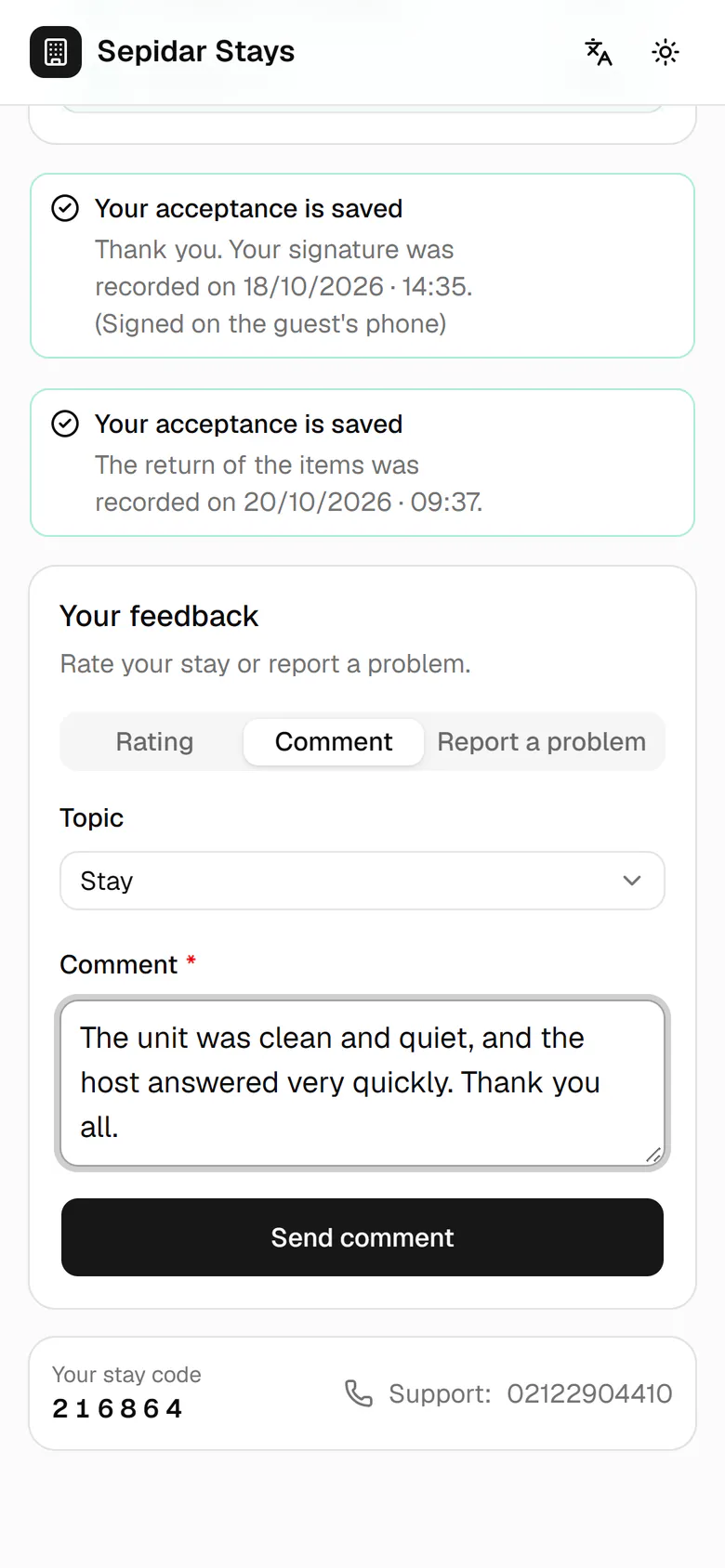Viewport: 725px width, 1568px height.
Task: Click the textarea resize handle icon
Action: (x=653, y=1155)
